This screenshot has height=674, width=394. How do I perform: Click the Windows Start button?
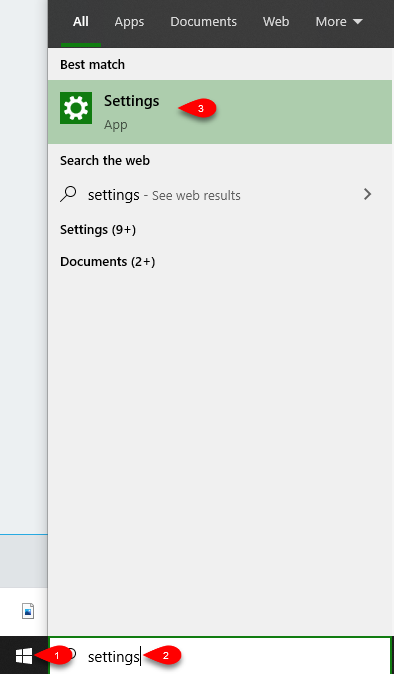point(24,656)
